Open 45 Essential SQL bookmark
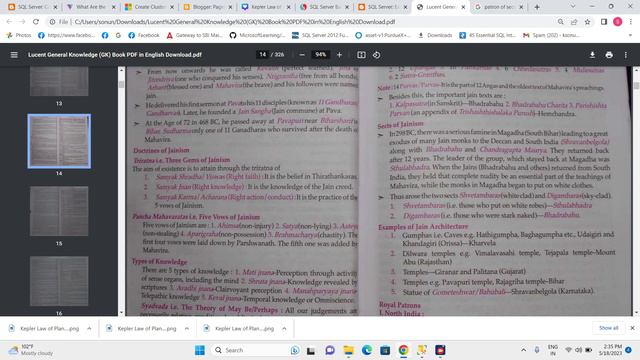 487,36
